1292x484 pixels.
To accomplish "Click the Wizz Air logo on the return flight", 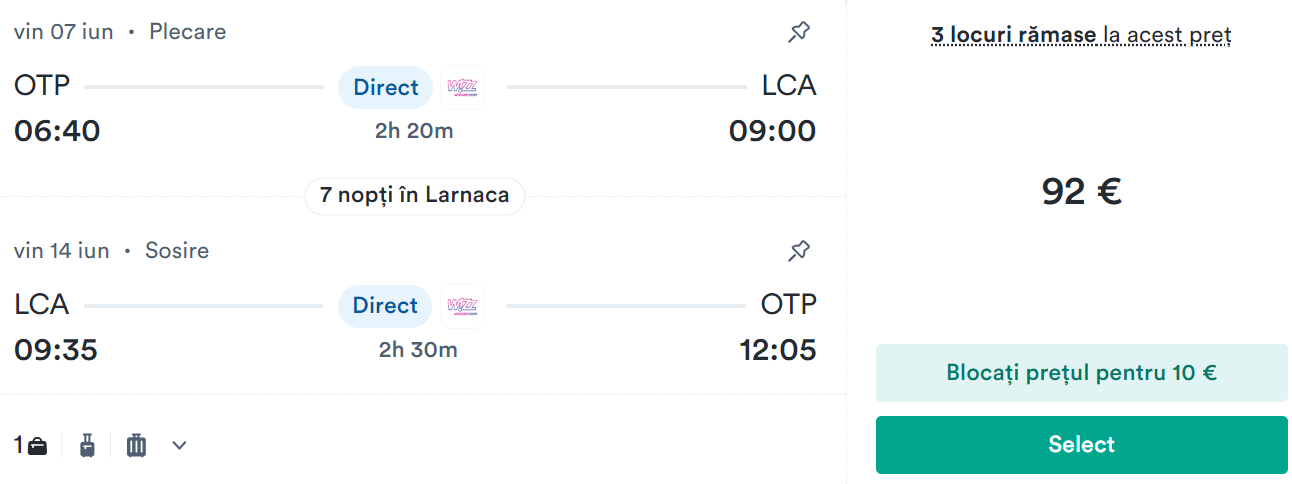I will [x=462, y=305].
